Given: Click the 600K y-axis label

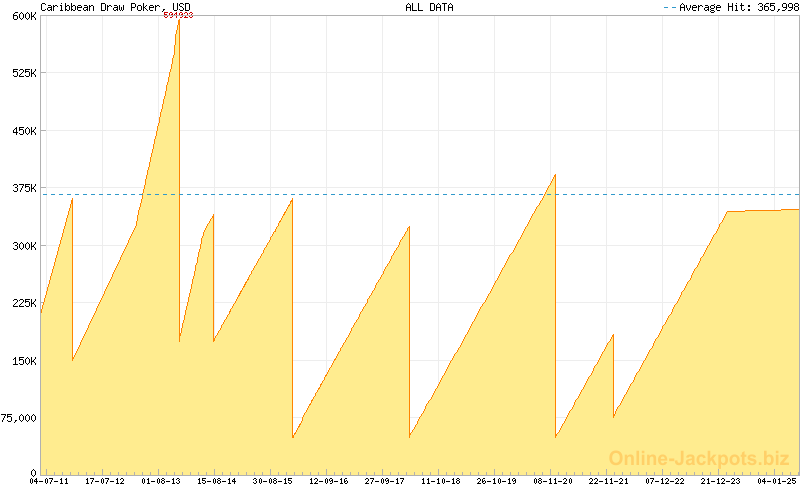Looking at the screenshot, I should point(24,16).
